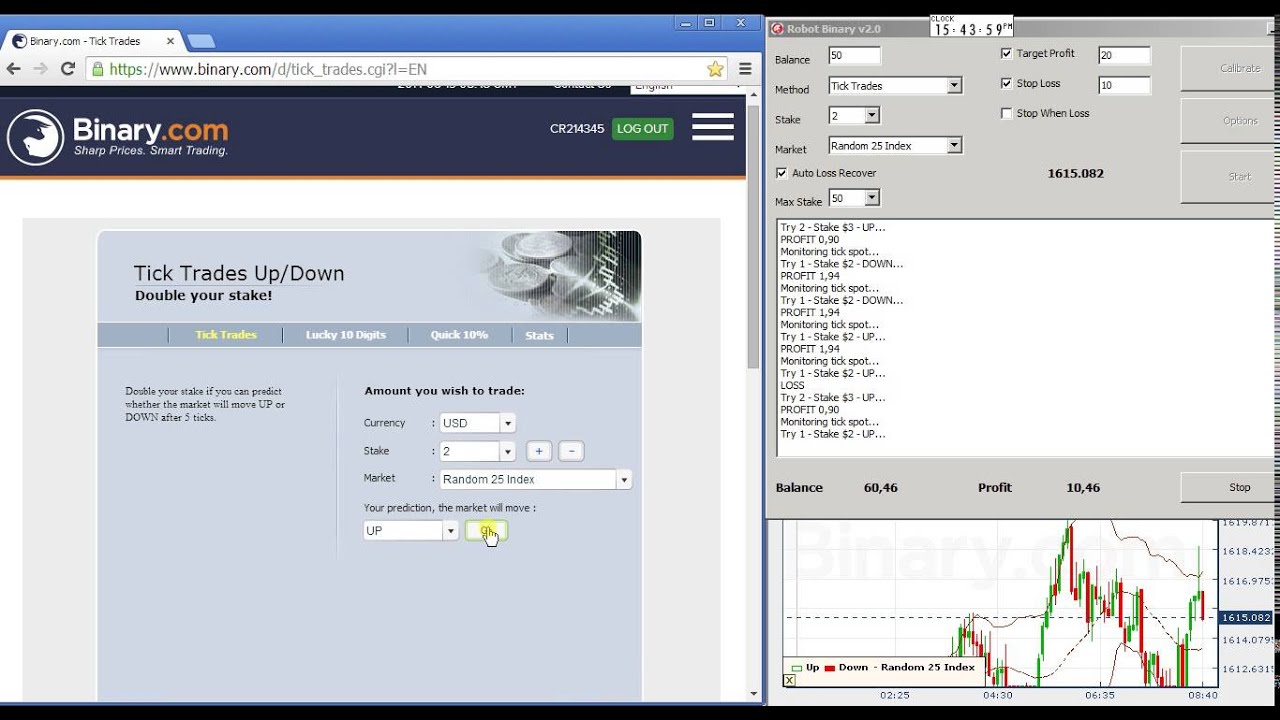
Task: Bookmark page with the star icon
Action: (715, 69)
